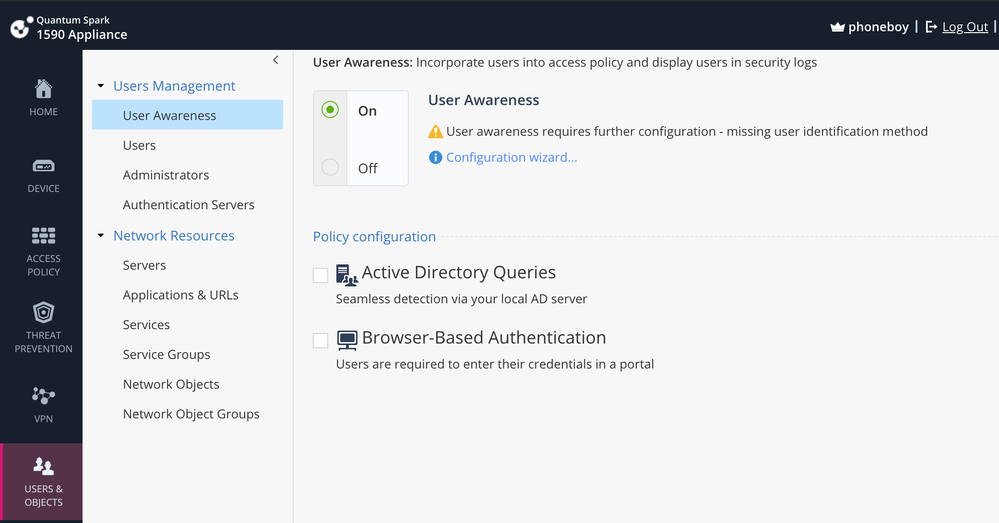Image resolution: width=999 pixels, height=523 pixels.
Task: Click 'Users are required to enter their credentials' text
Action: click(495, 364)
